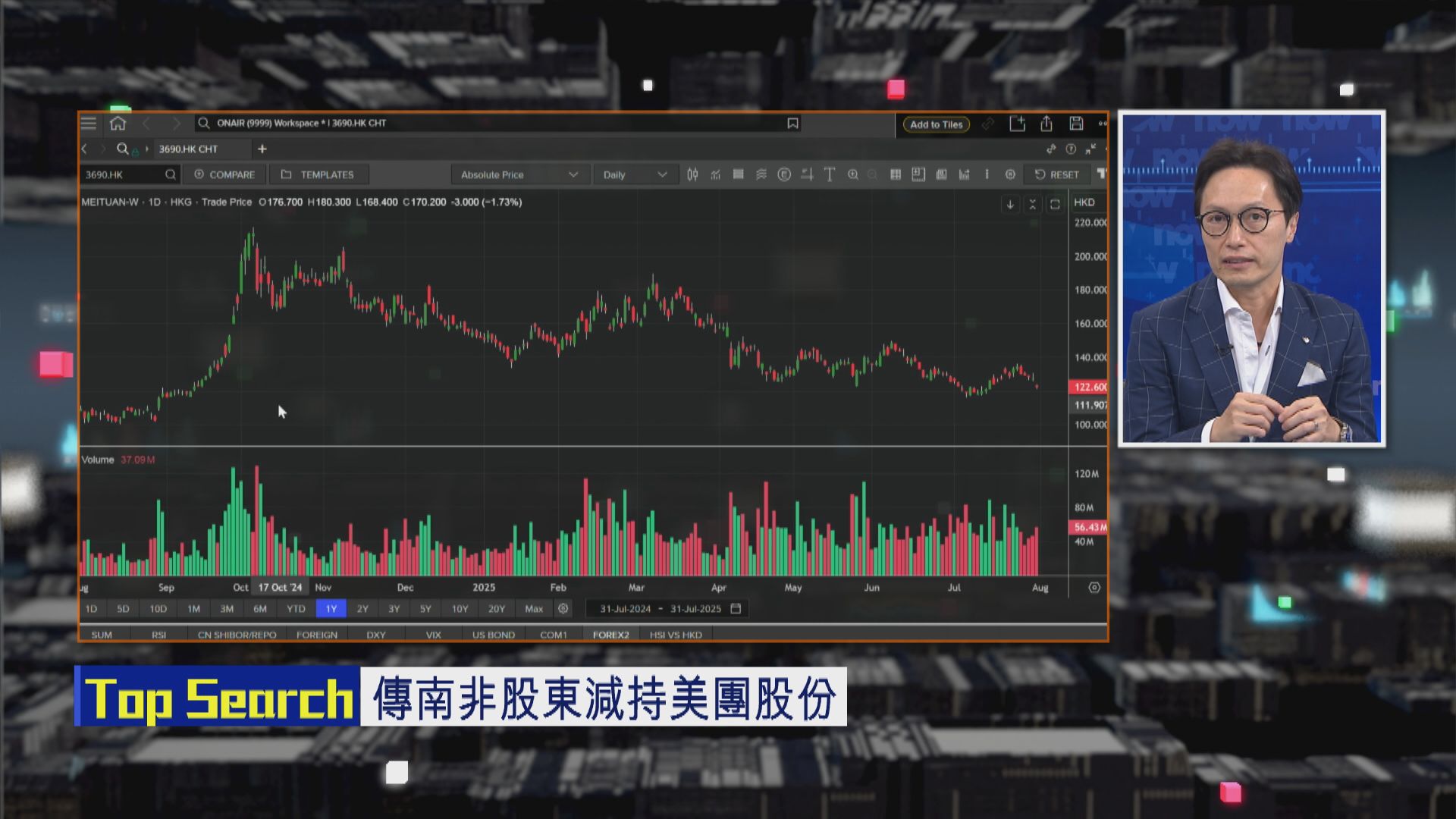
Task: Click the circled E events icon
Action: 784,174
